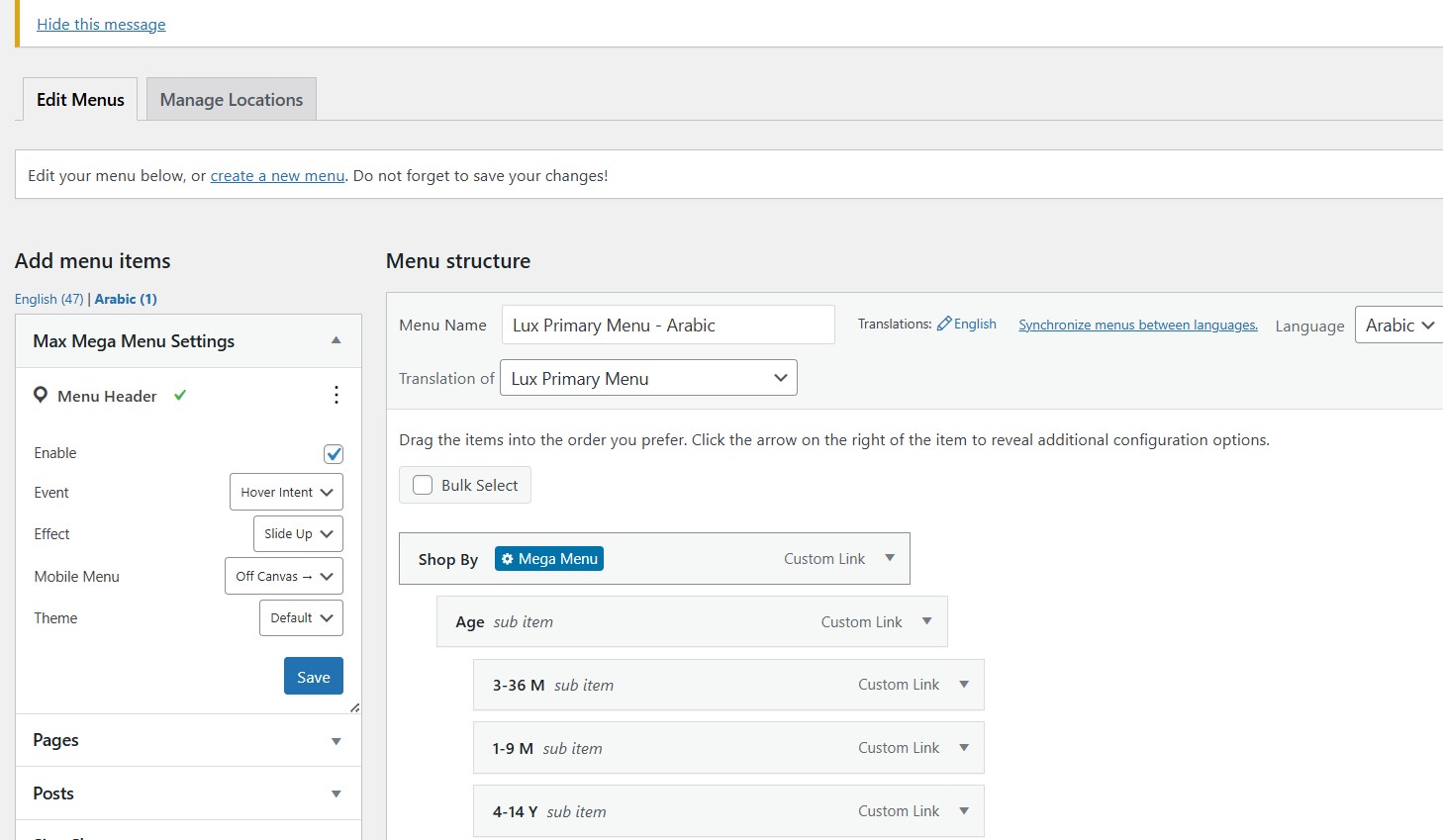
Task: Follow the 'create a new menu' link
Action: 277,176
